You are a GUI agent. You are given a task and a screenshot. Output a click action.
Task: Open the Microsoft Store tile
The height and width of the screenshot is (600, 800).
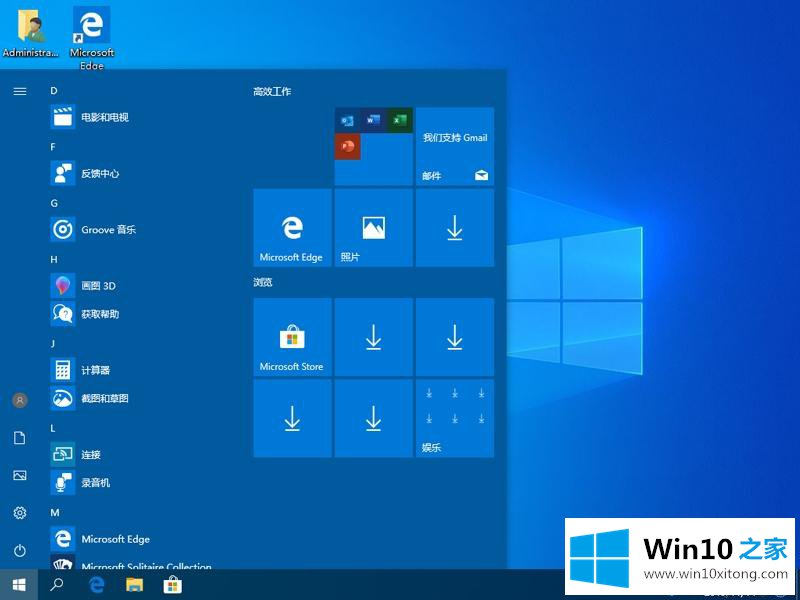click(292, 337)
